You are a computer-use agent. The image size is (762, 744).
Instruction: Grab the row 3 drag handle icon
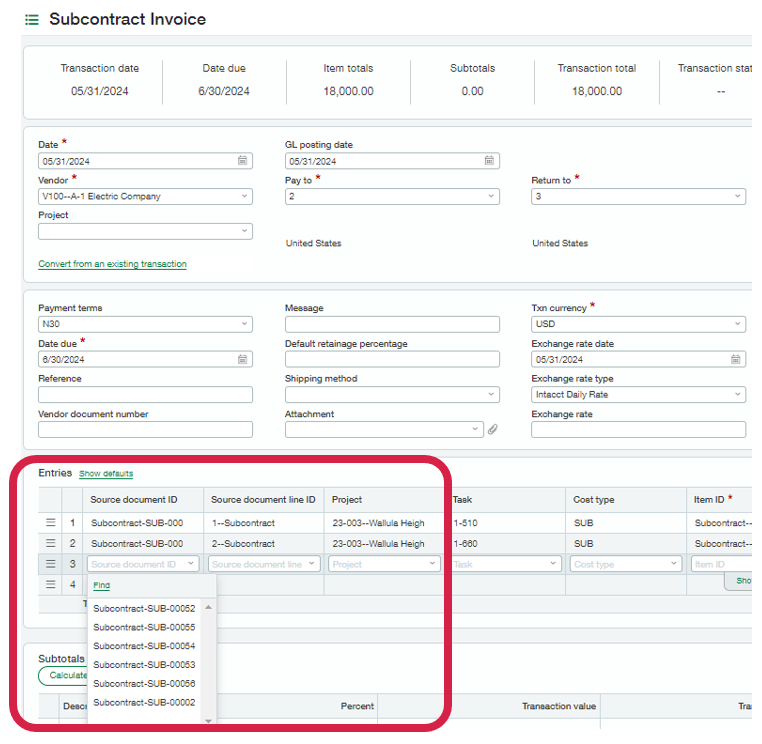[x=51, y=564]
